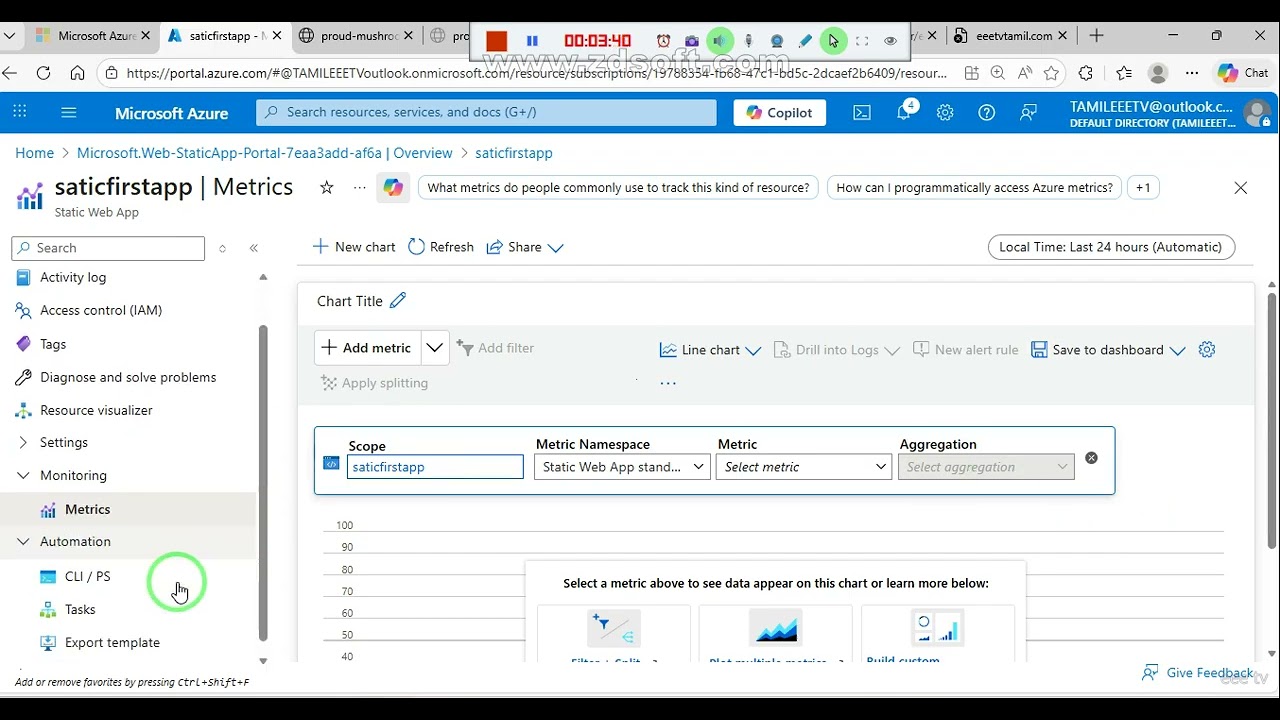Screen dimensions: 1280x720
Task: Open the Add metric dropdown arrow
Action: pyautogui.click(x=435, y=348)
